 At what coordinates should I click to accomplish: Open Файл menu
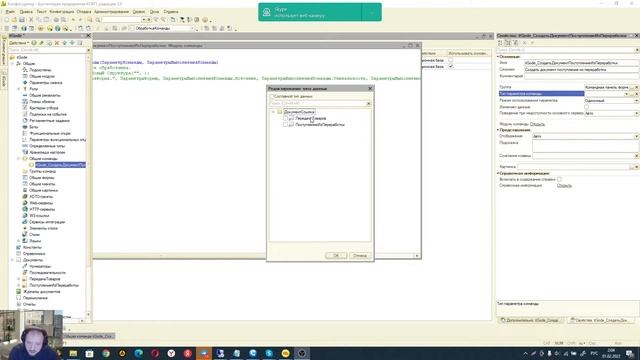point(10,12)
